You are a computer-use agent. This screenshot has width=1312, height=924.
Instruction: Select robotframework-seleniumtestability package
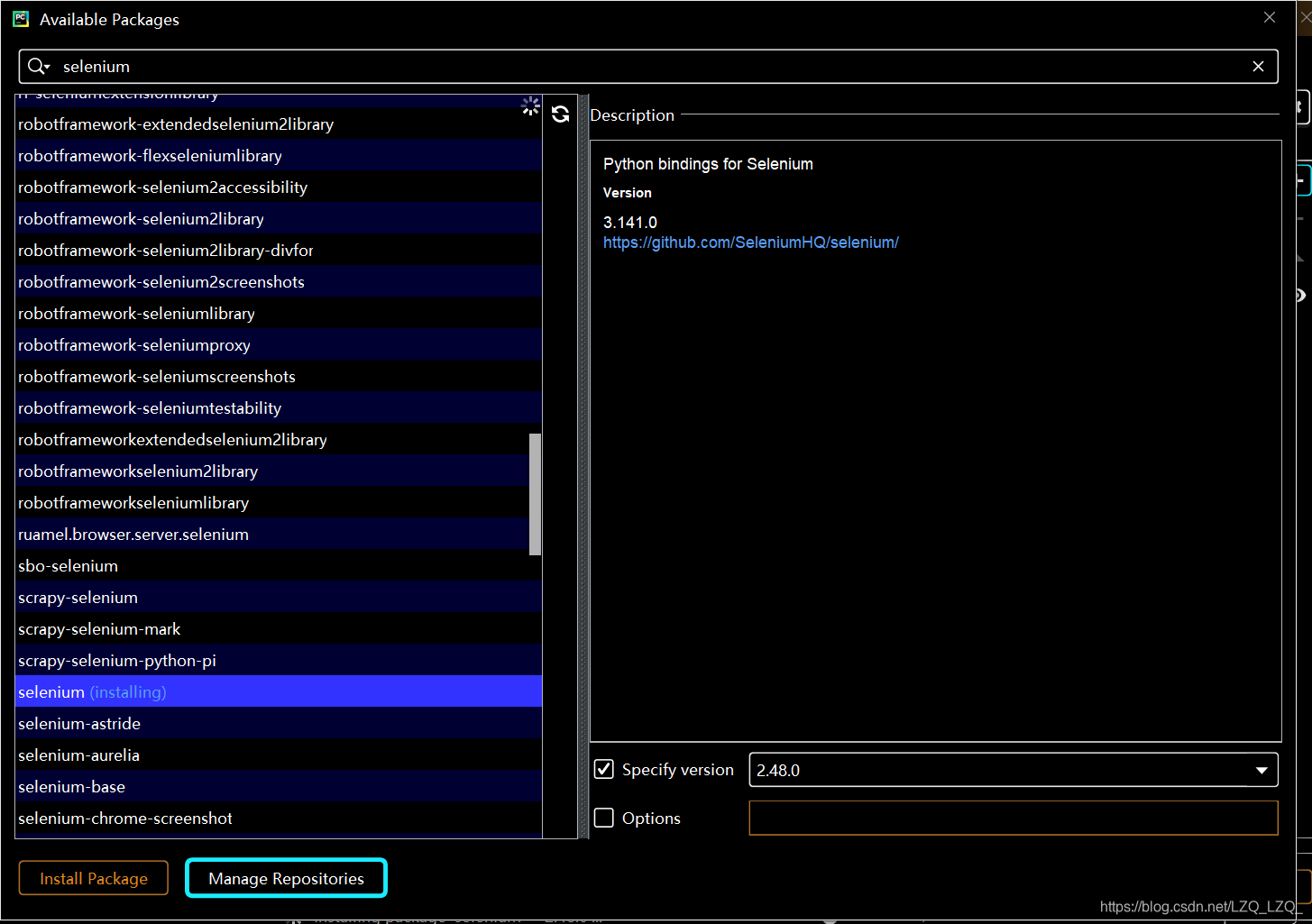(279, 407)
